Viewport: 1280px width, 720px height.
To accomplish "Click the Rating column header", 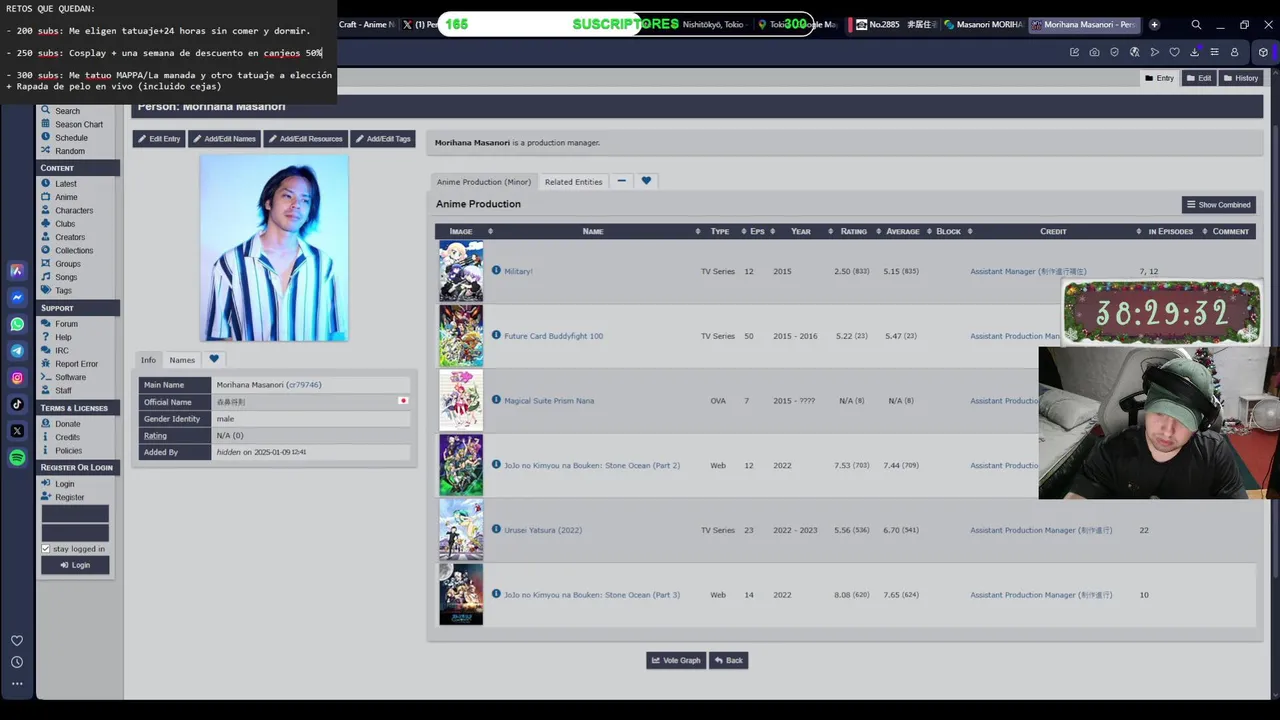I will tap(854, 231).
